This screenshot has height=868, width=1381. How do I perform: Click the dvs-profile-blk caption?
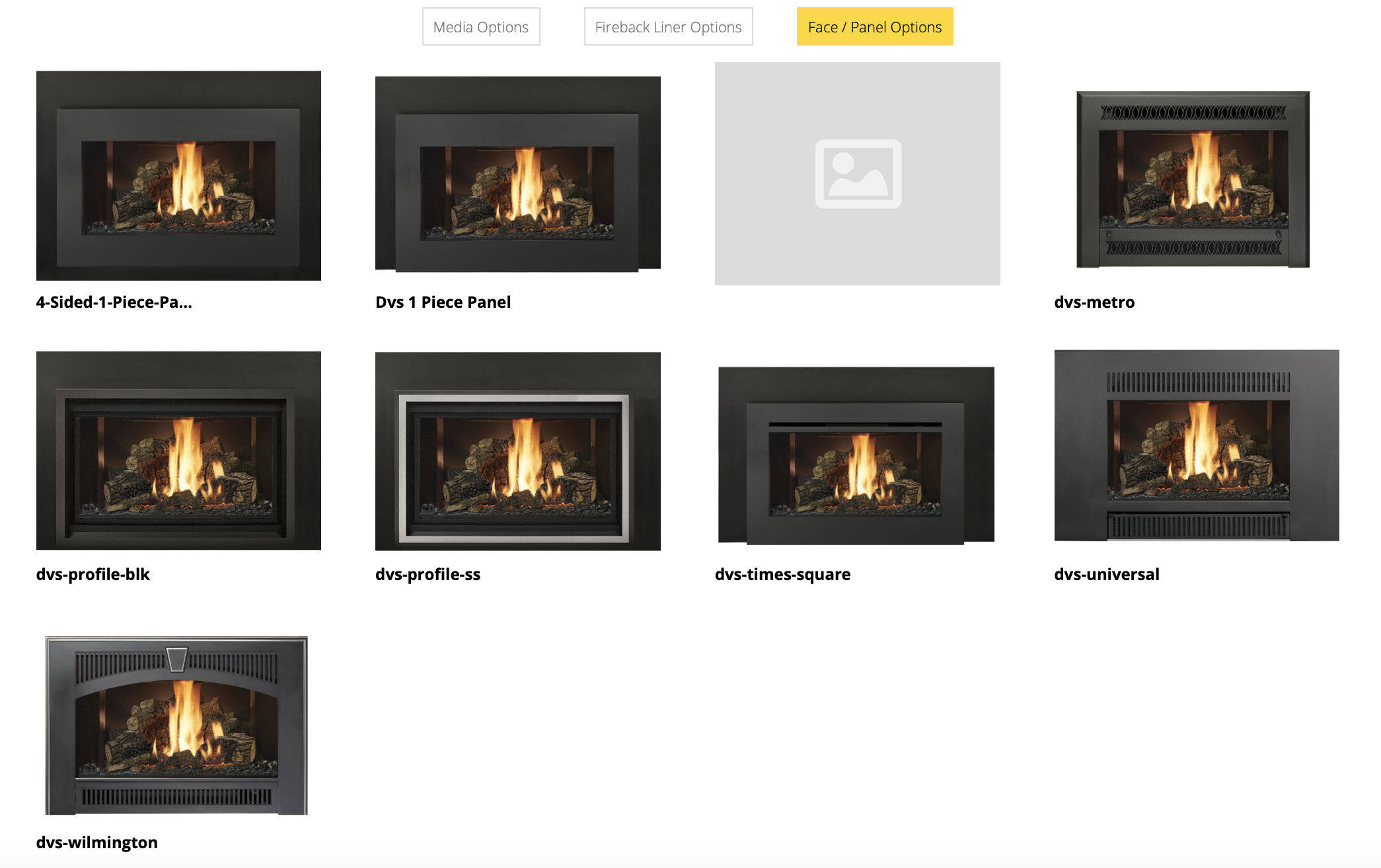click(93, 574)
